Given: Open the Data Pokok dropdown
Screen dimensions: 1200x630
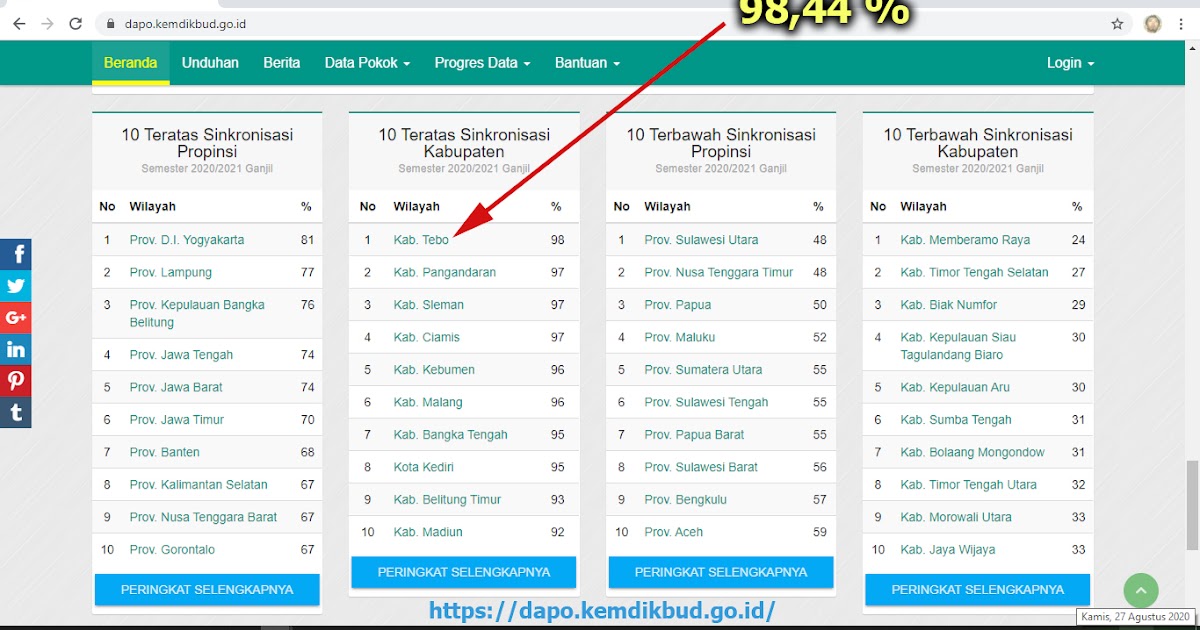Looking at the screenshot, I should [x=366, y=62].
